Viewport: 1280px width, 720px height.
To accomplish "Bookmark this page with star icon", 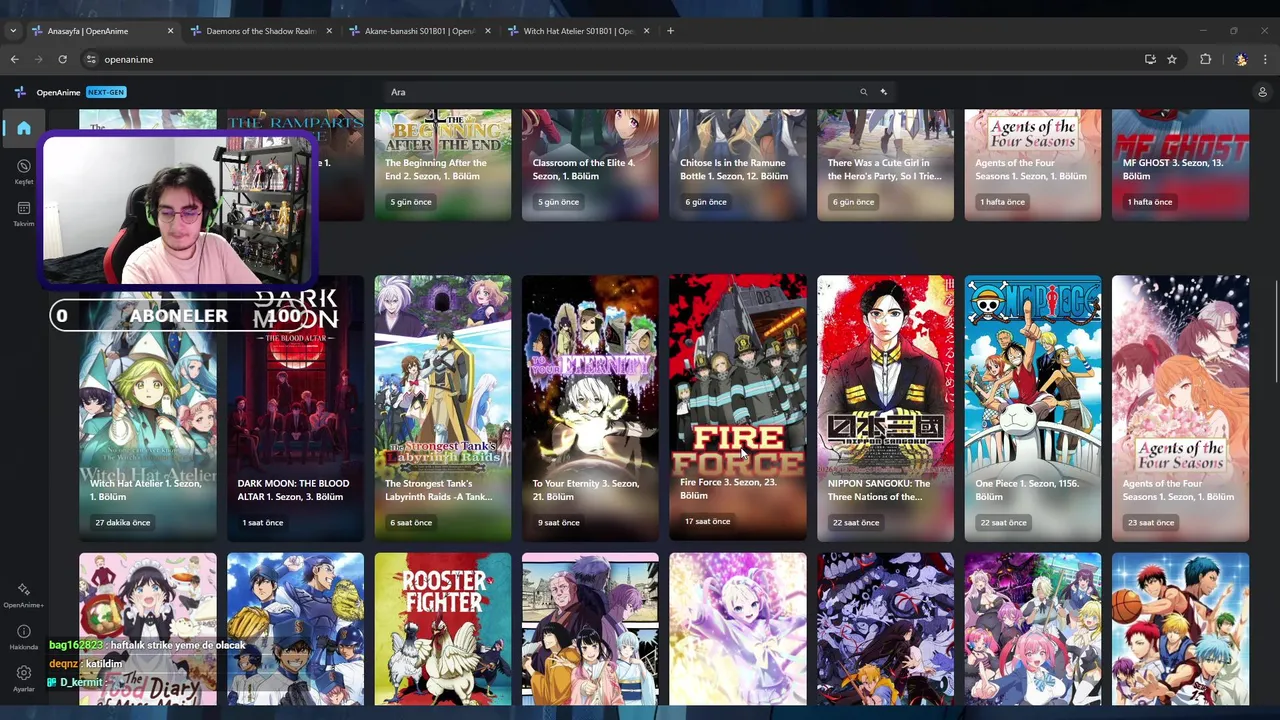I will click(1172, 59).
